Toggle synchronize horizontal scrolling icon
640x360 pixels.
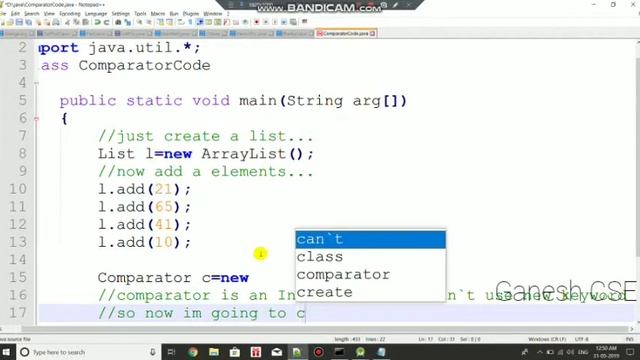pyautogui.click(x=169, y=22)
